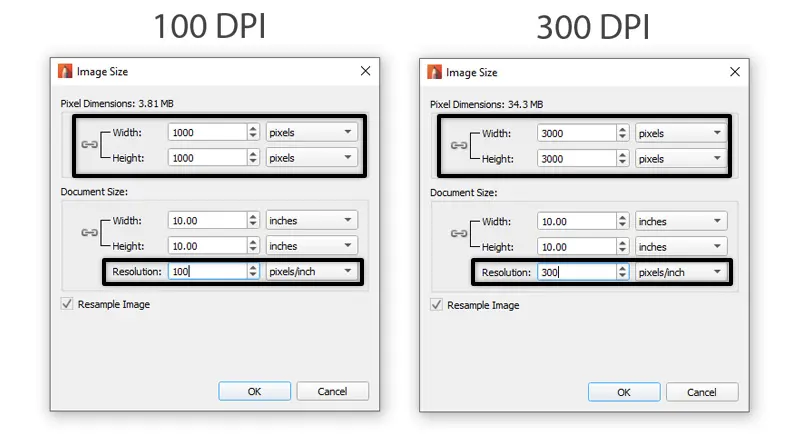Click the Resolution field showing 100
Screen dimensions: 800x436
(208, 271)
